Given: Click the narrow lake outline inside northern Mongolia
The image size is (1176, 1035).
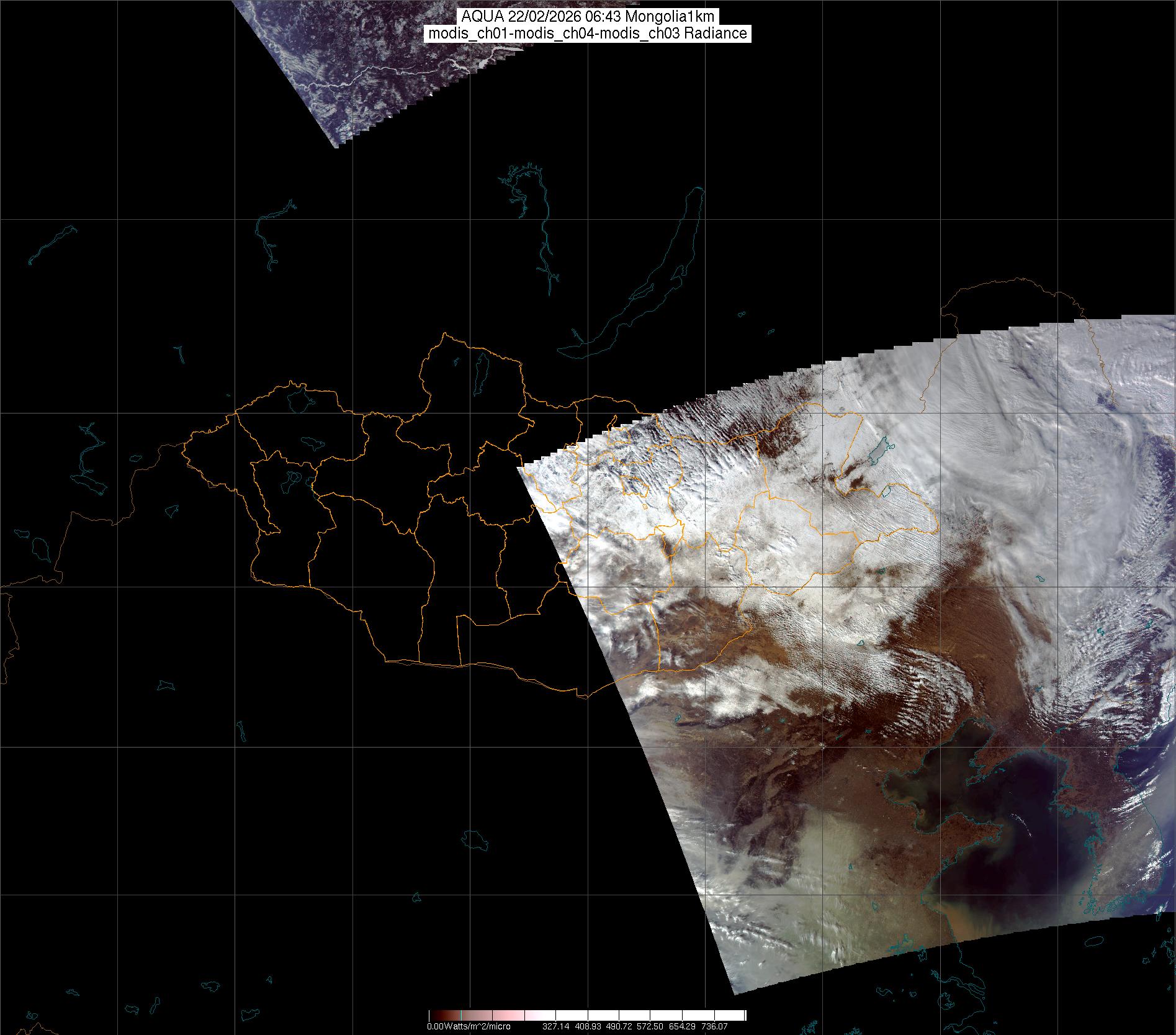Looking at the screenshot, I should (x=480, y=369).
